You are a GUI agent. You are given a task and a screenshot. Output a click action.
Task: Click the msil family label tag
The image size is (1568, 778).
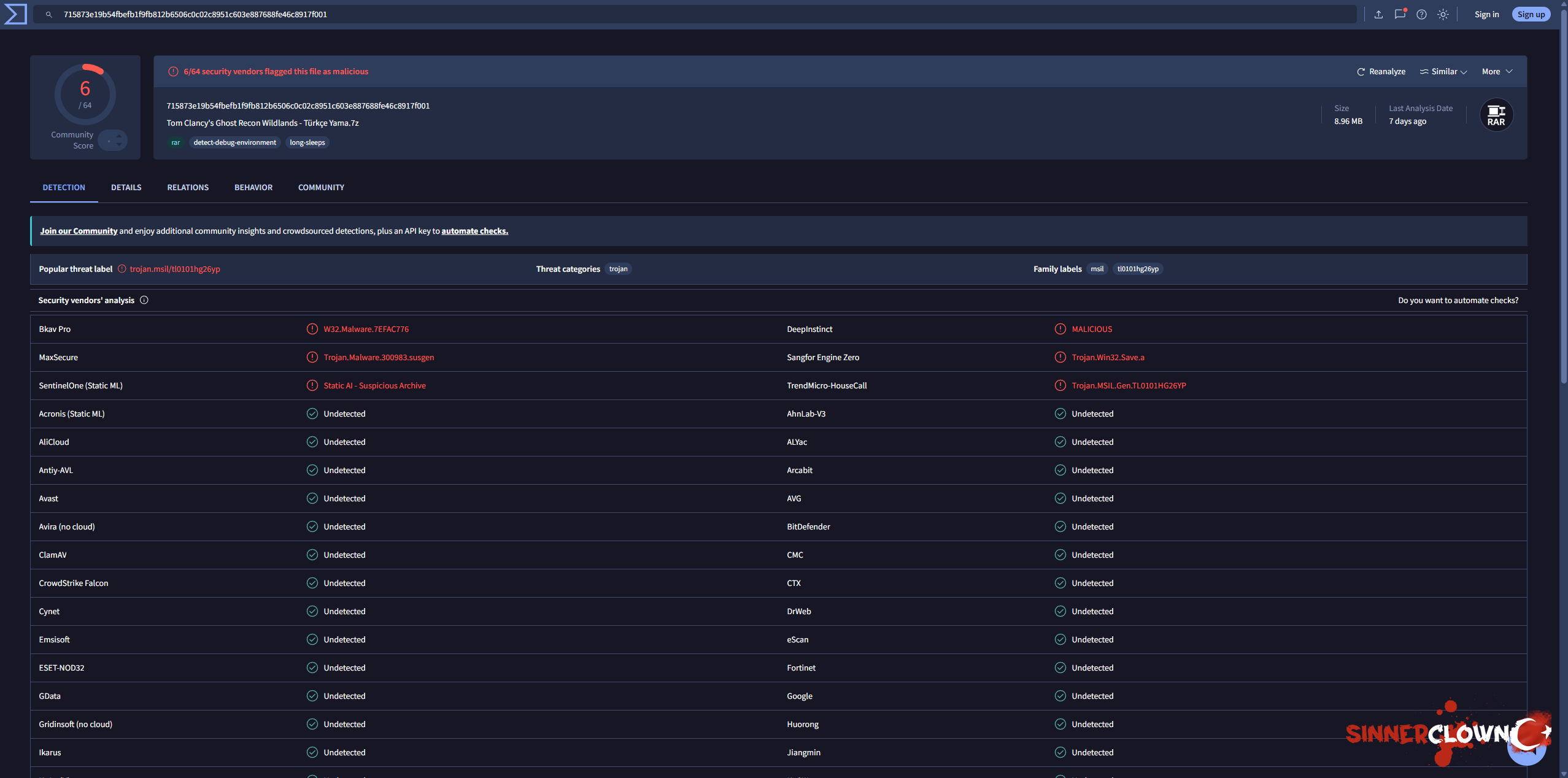(1097, 269)
